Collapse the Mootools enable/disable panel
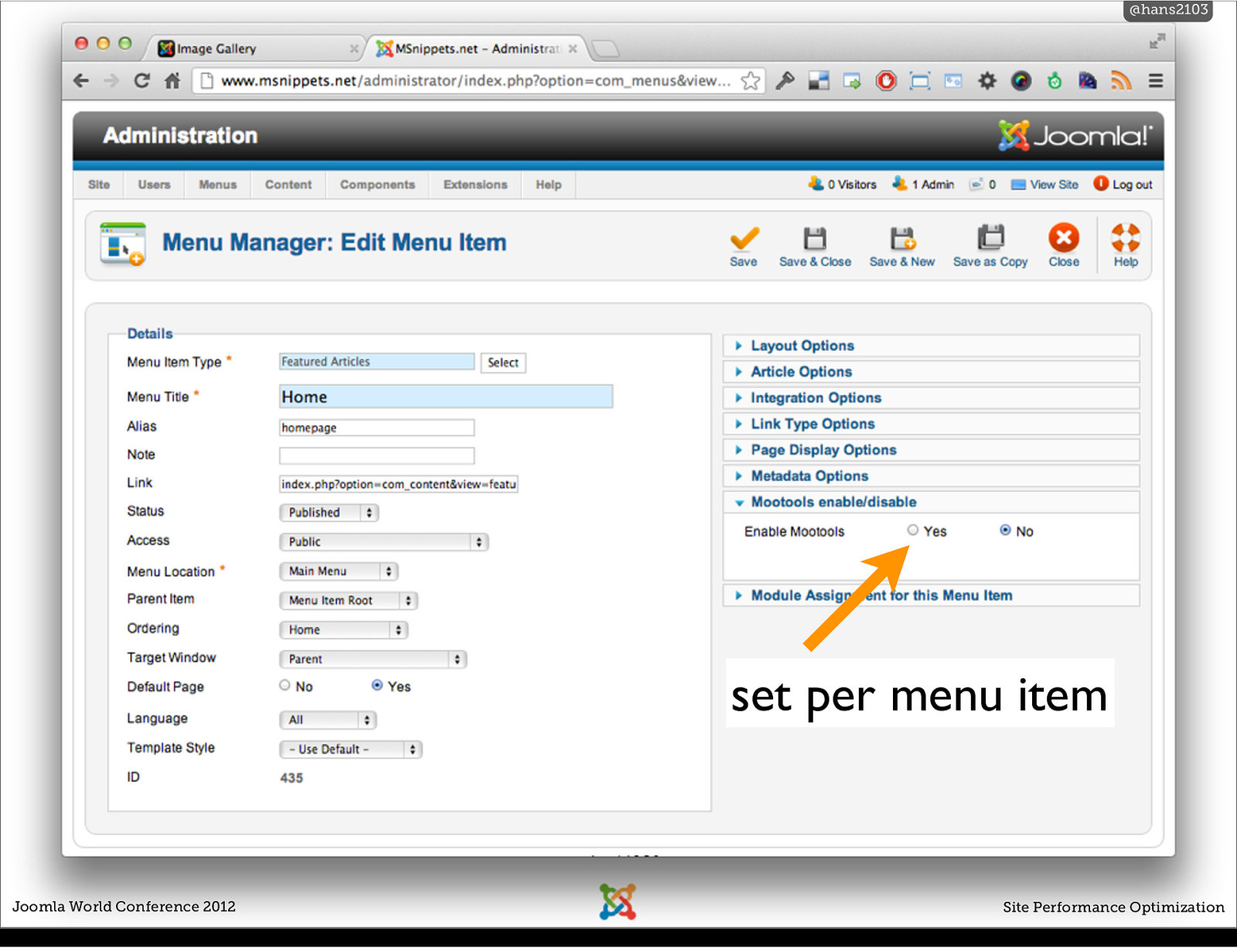The image size is (1237, 952). (931, 502)
